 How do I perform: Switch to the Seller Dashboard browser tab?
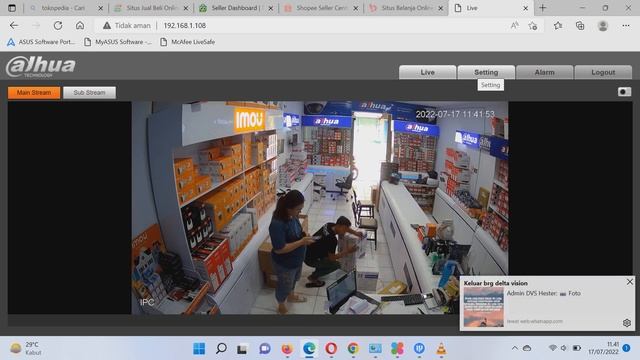236,8
